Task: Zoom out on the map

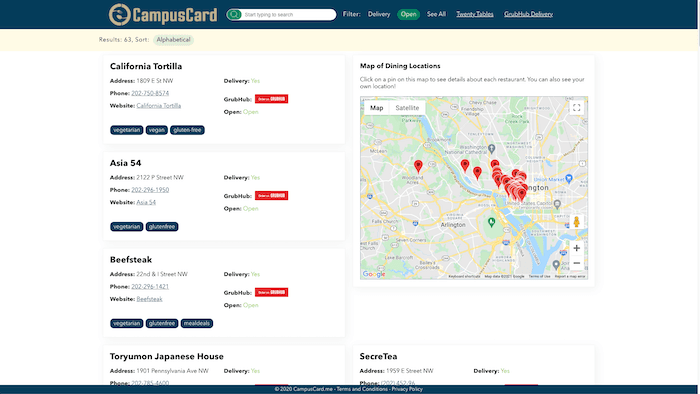Action: pos(576,263)
